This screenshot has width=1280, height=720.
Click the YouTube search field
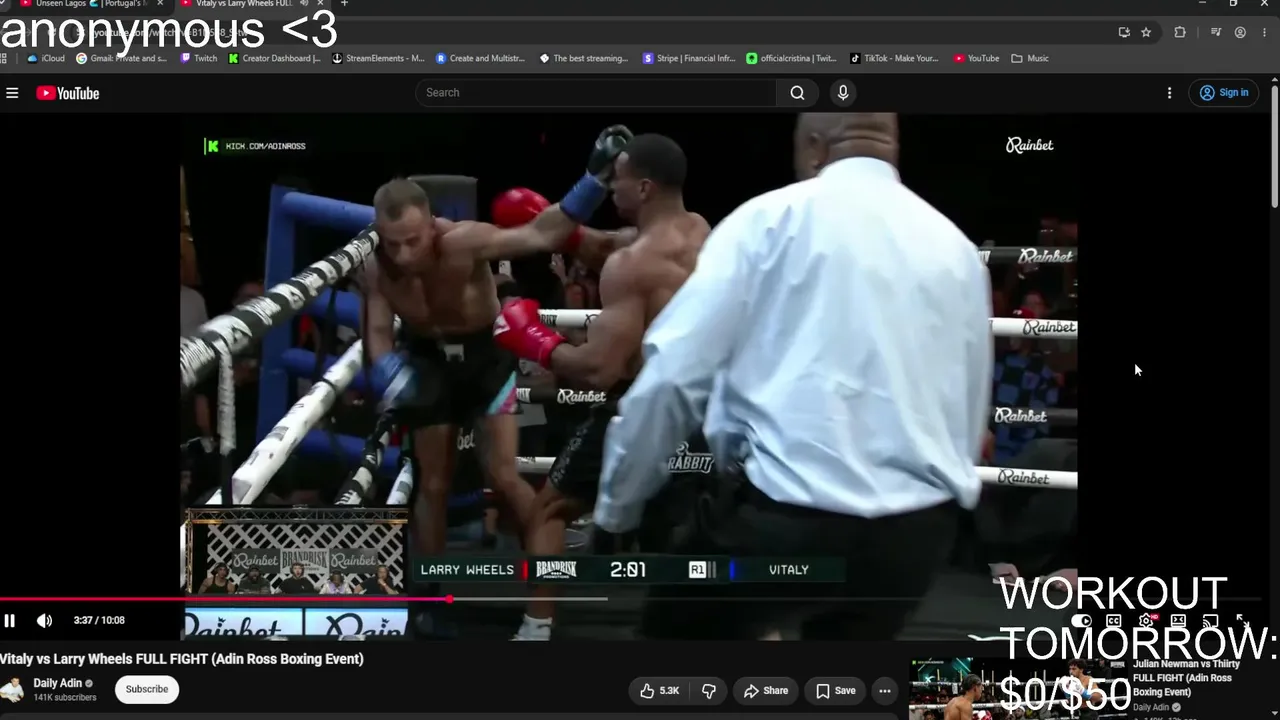596,93
